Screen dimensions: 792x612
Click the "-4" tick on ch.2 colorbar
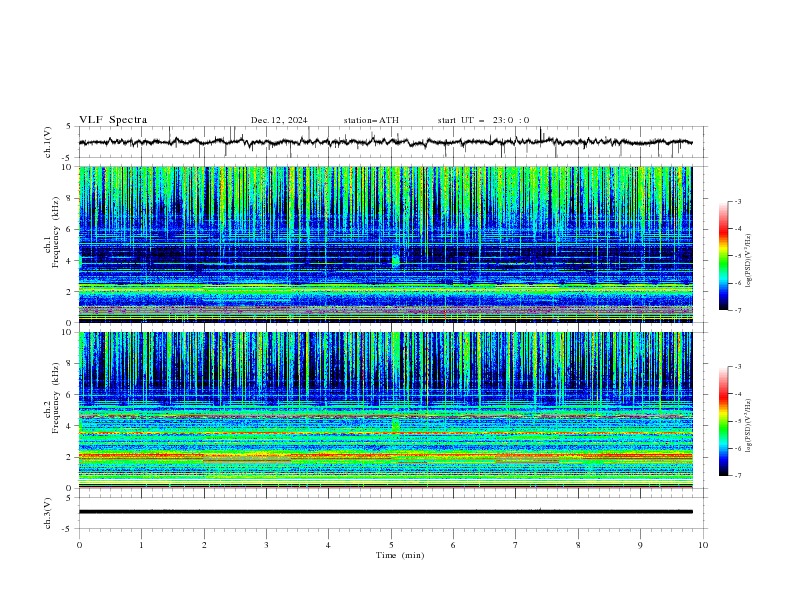737,394
